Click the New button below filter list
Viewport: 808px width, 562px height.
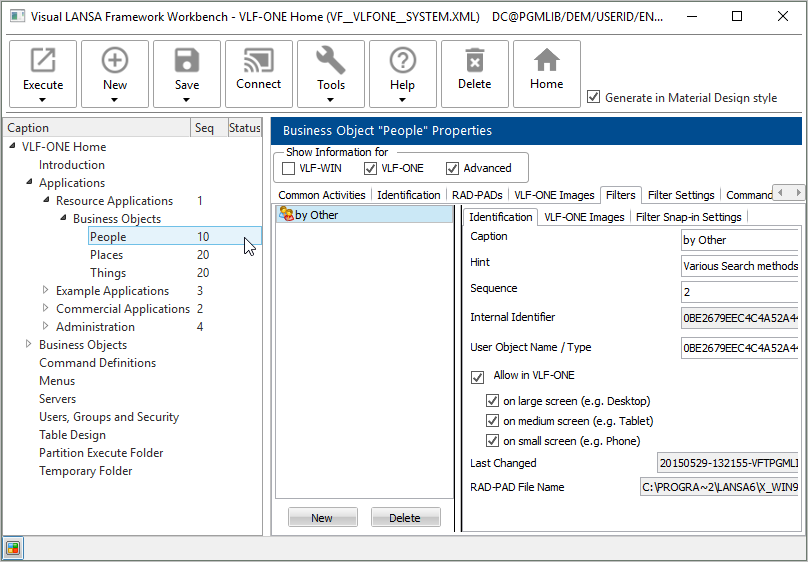[322, 518]
